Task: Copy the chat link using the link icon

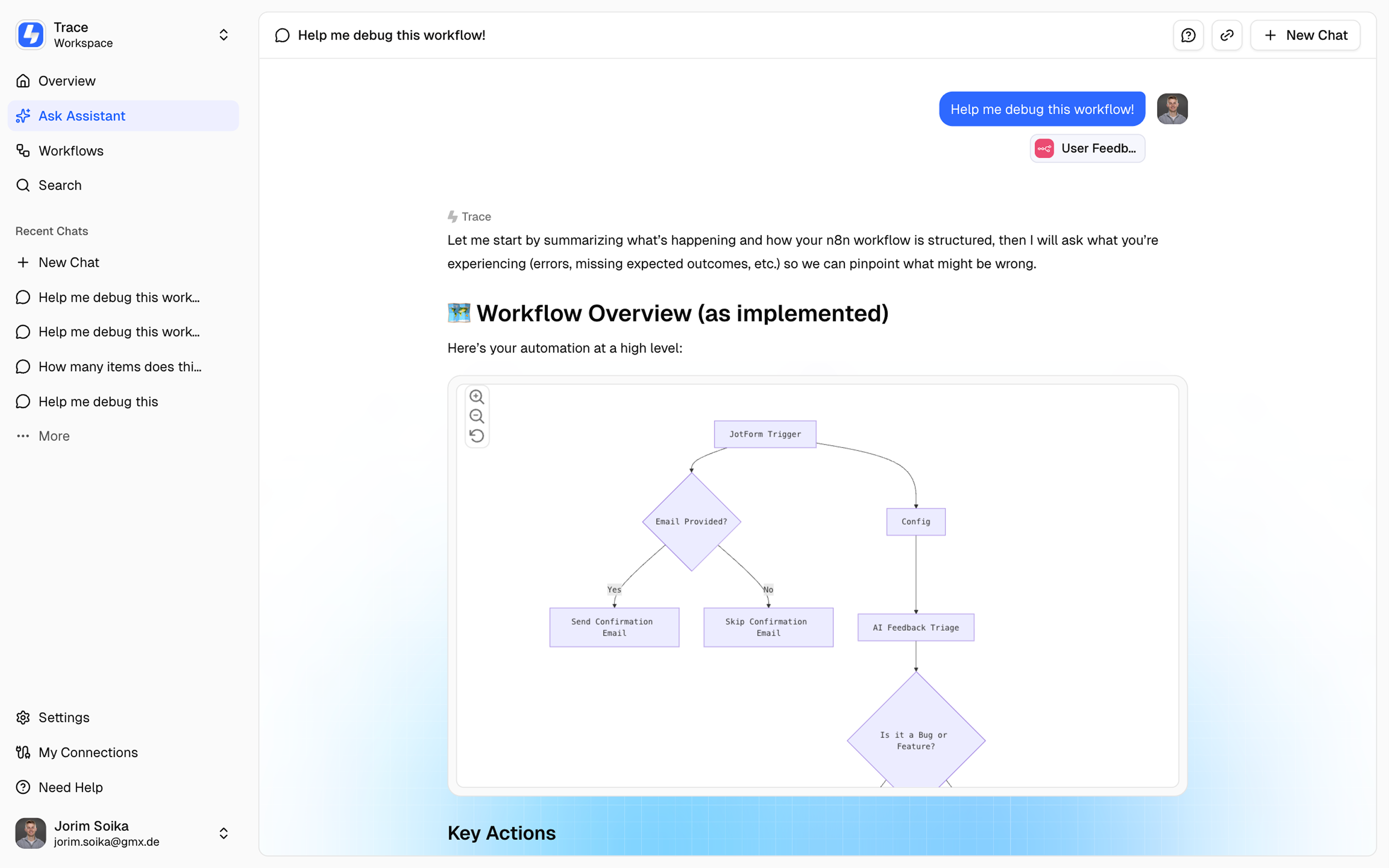Action: [1227, 35]
